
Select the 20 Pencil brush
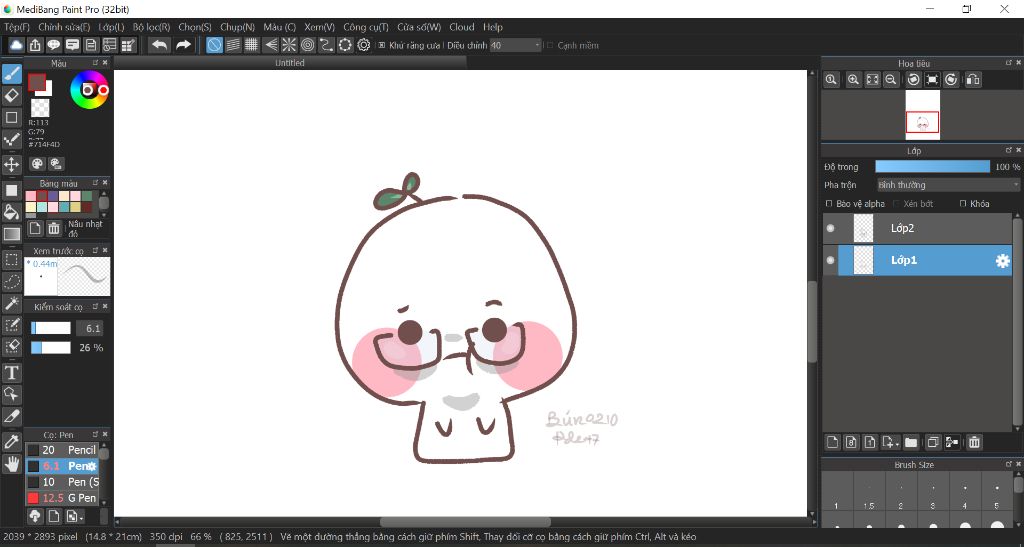(x=62, y=450)
